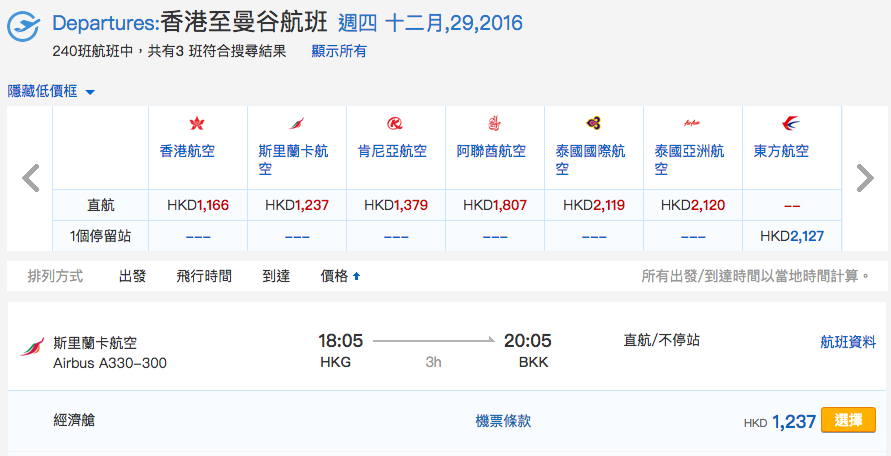Click the 直航/不停站 label
Screen dimensions: 891x456
[661, 340]
